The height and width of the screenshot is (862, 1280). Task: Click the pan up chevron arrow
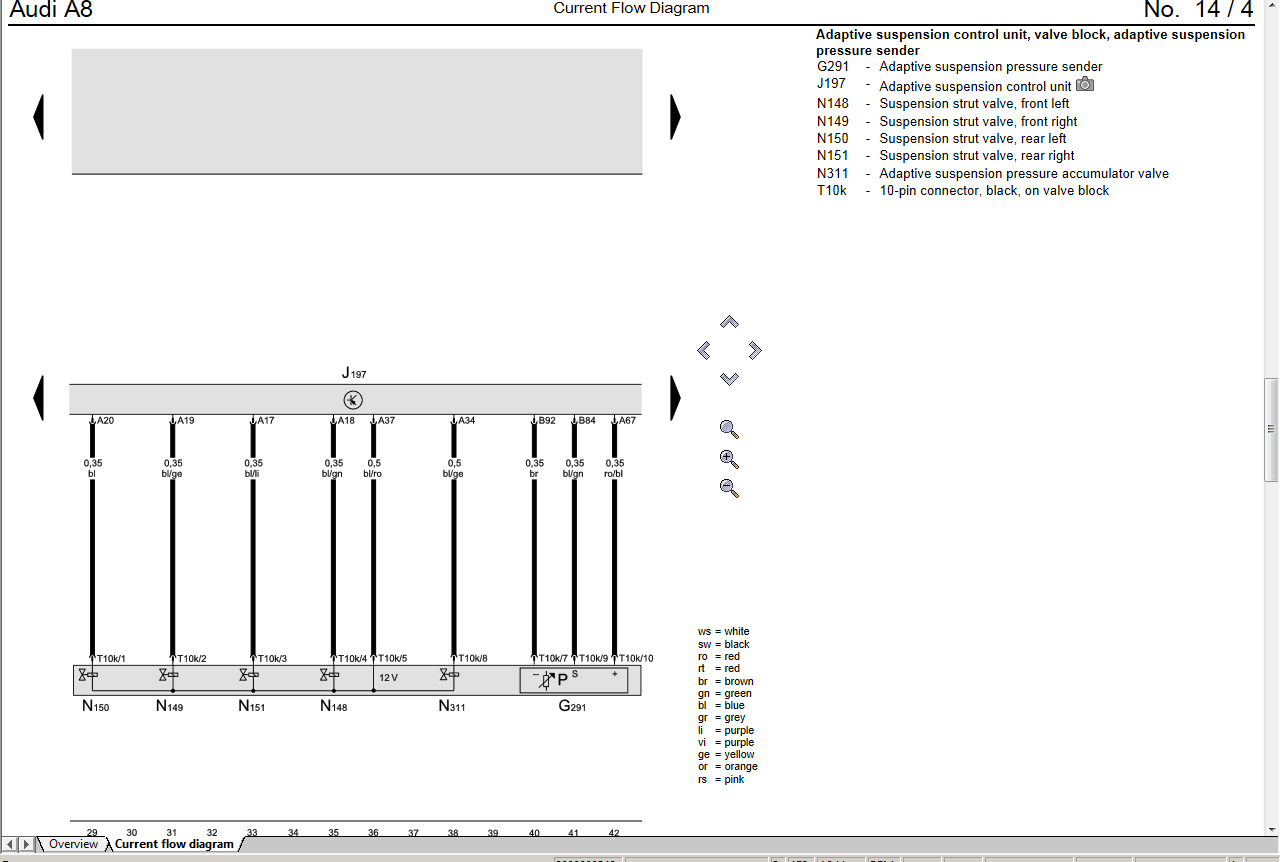tap(729, 322)
